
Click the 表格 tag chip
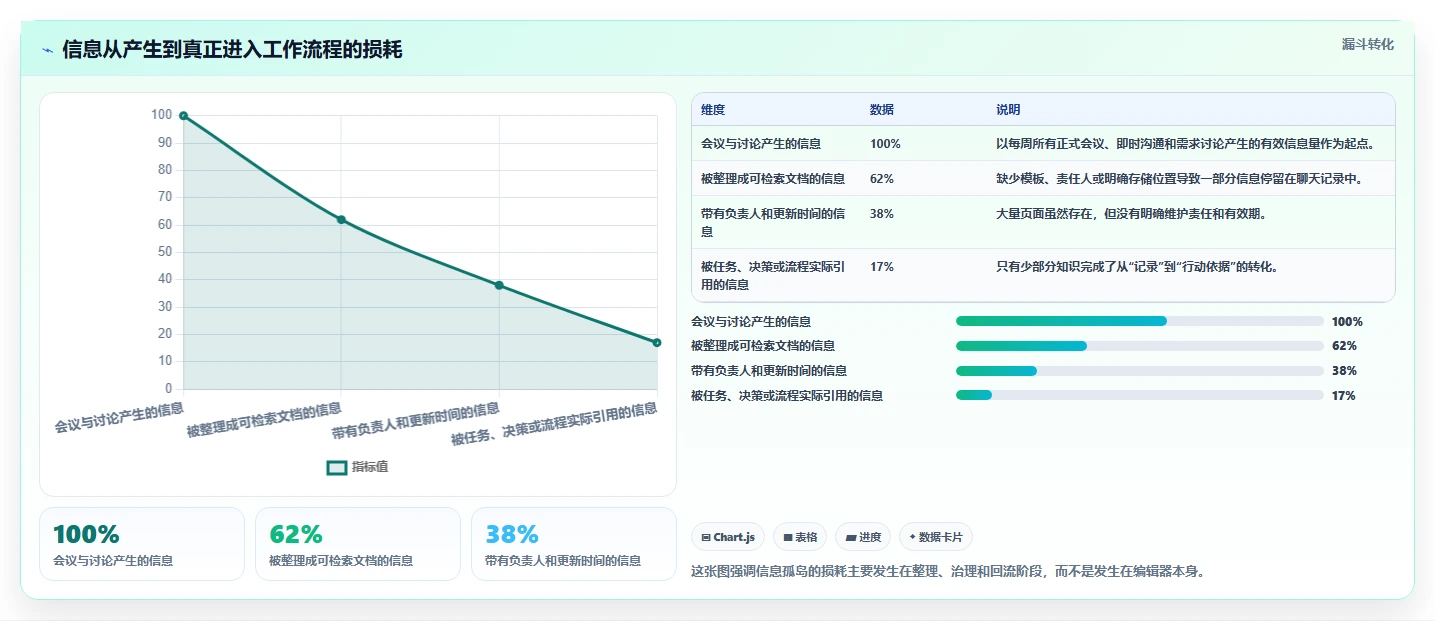coord(800,537)
